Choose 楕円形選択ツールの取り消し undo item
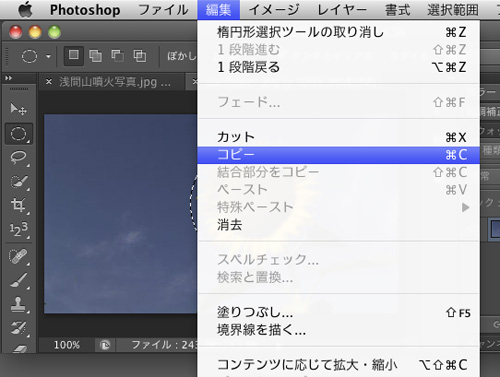 (338, 32)
